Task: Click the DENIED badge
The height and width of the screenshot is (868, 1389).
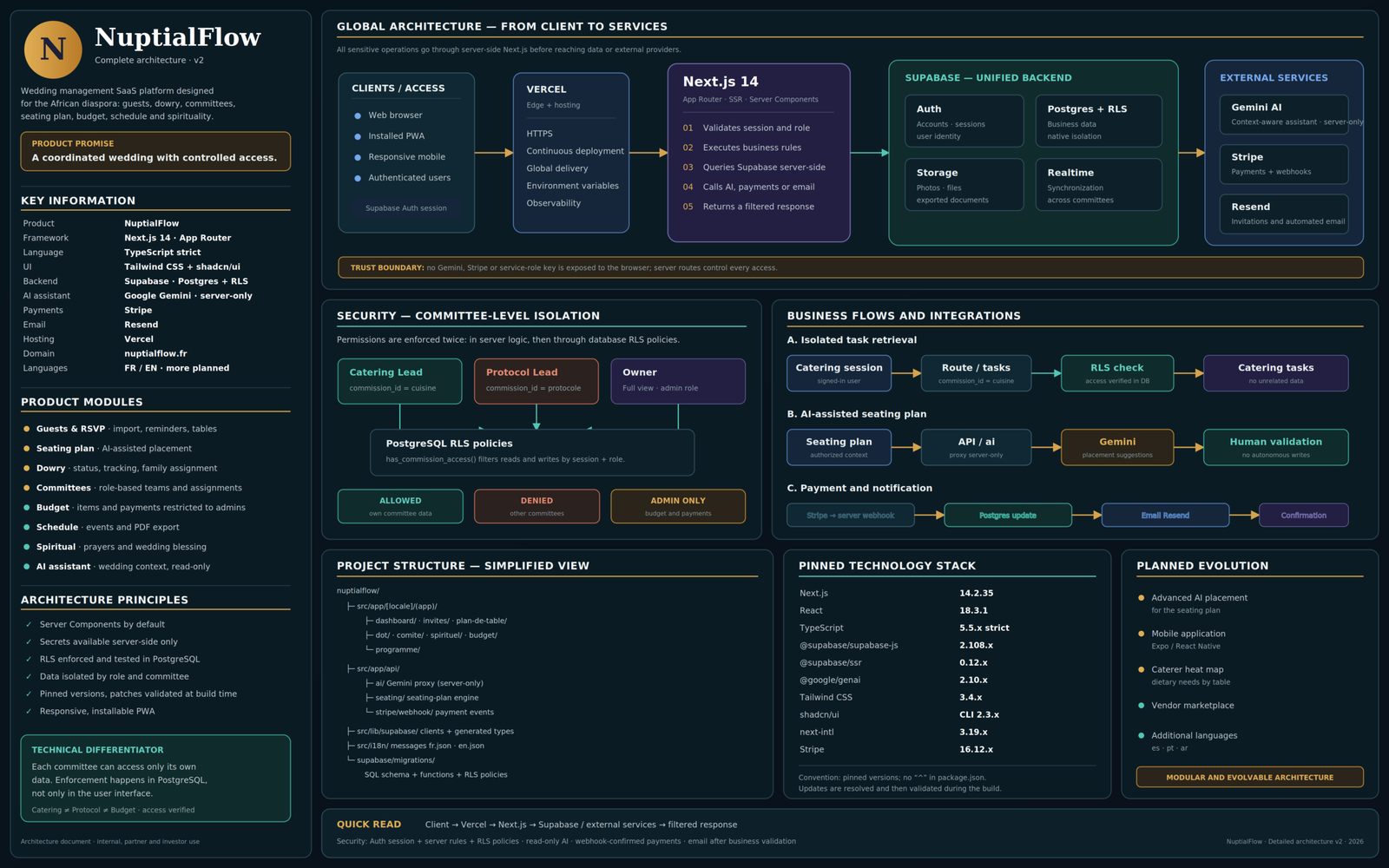Action: [x=537, y=506]
